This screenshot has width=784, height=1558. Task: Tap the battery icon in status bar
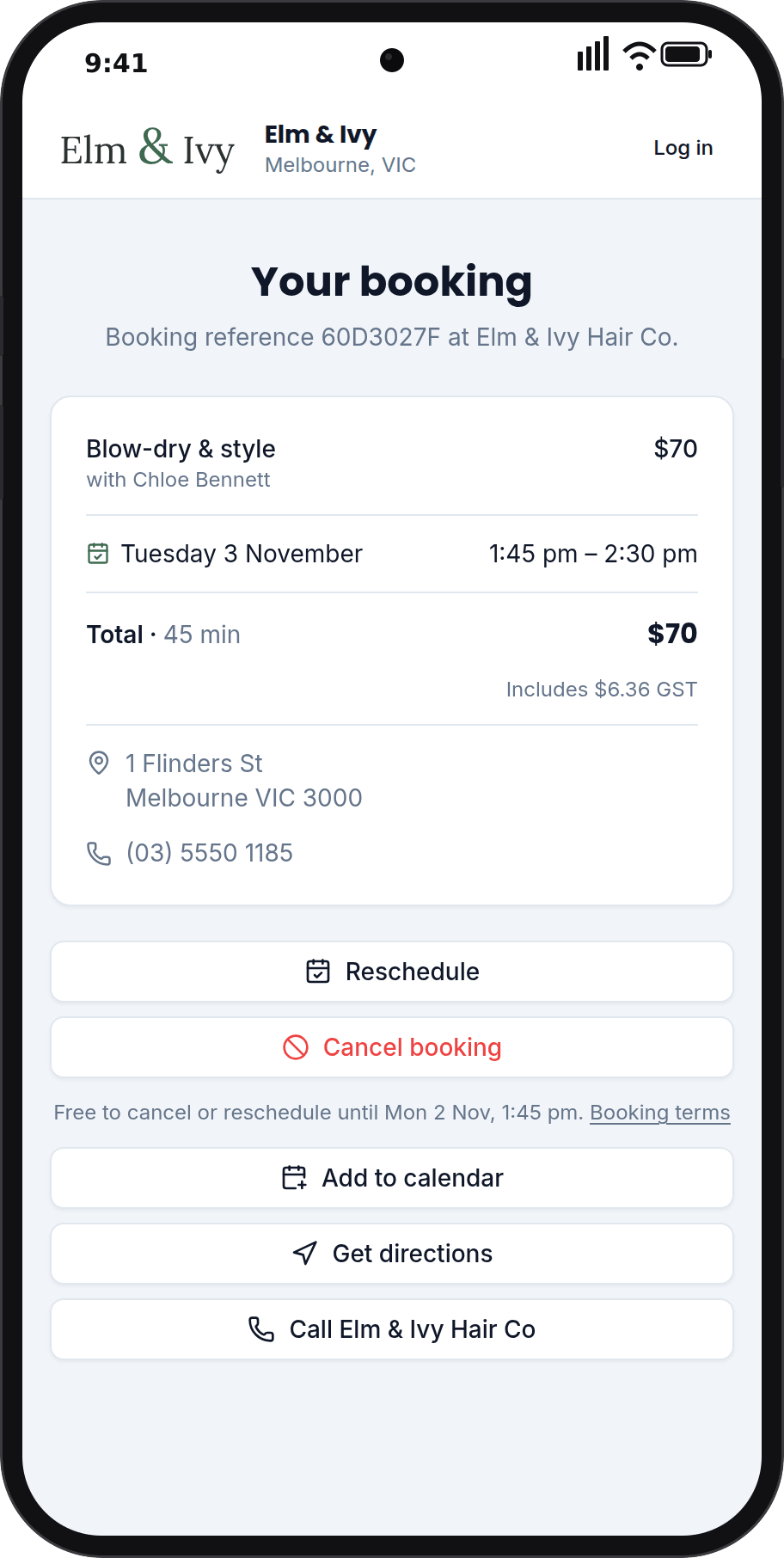686,55
